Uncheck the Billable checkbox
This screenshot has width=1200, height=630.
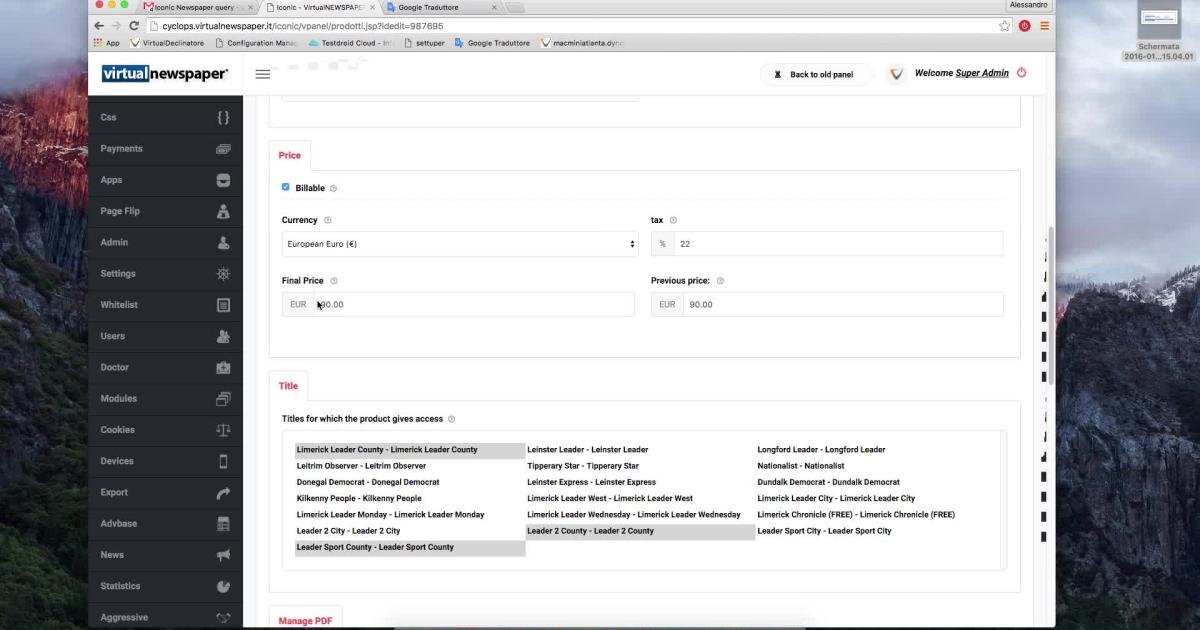pyautogui.click(x=286, y=187)
